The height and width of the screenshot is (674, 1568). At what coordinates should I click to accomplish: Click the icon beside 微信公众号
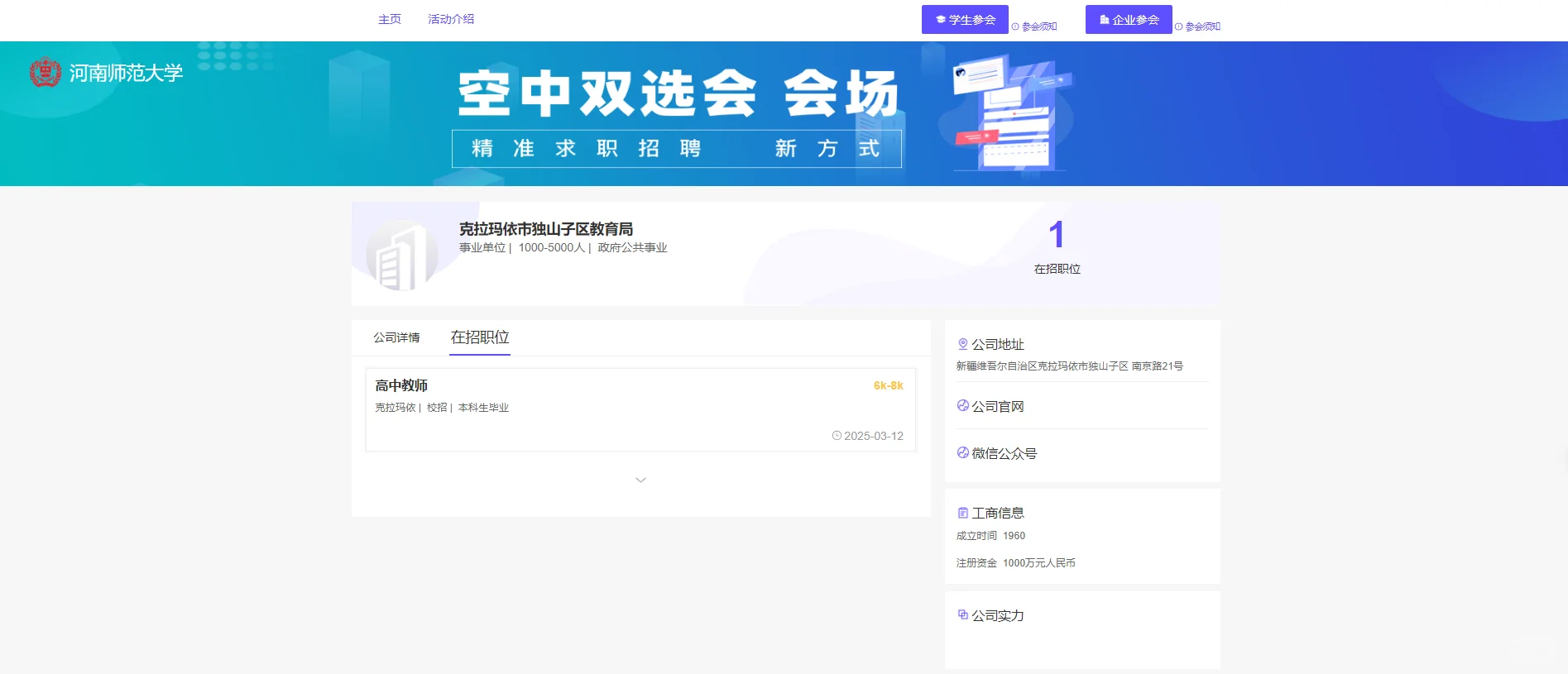(962, 453)
